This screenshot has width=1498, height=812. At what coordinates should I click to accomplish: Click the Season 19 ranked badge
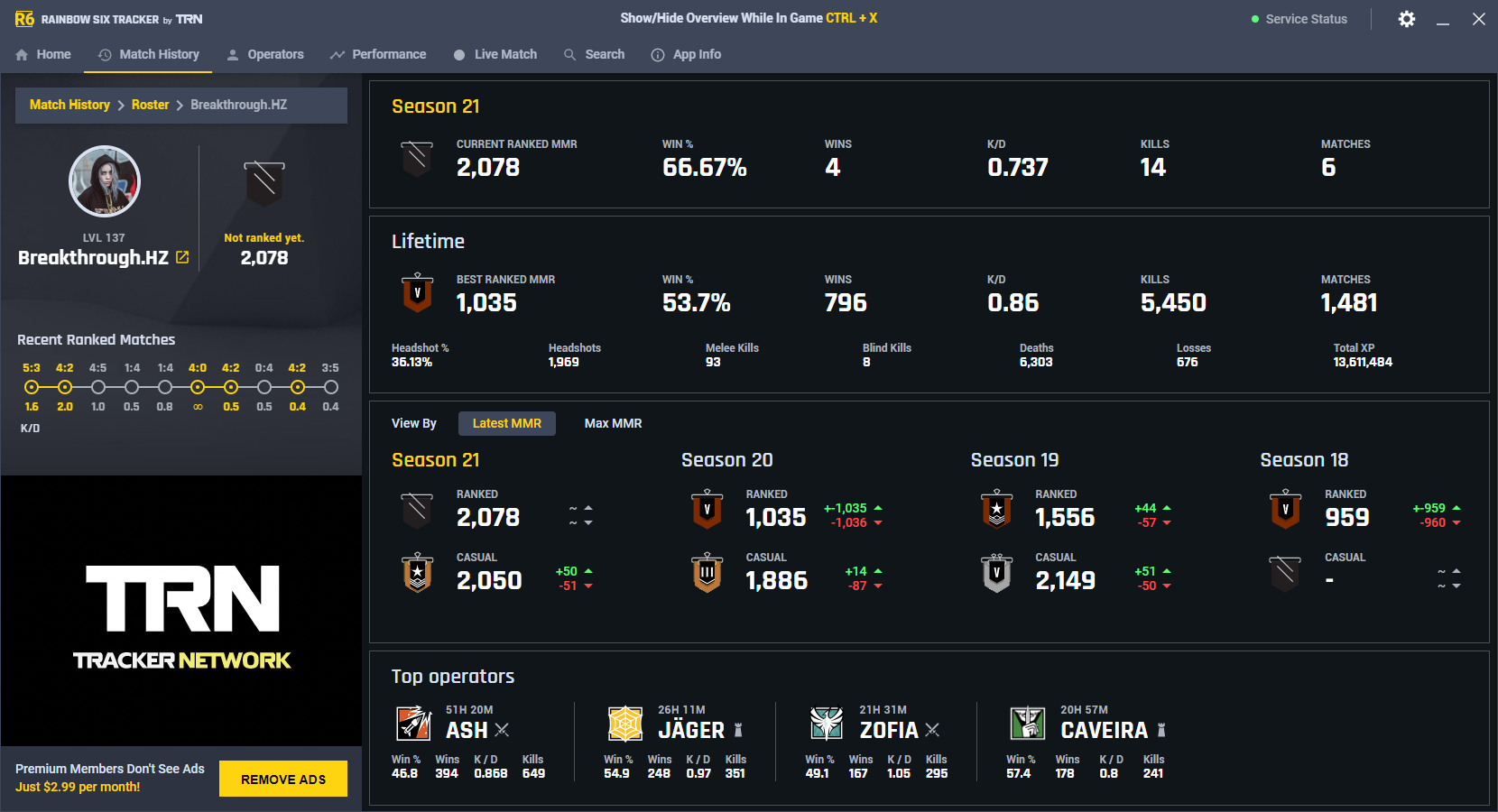tap(997, 509)
